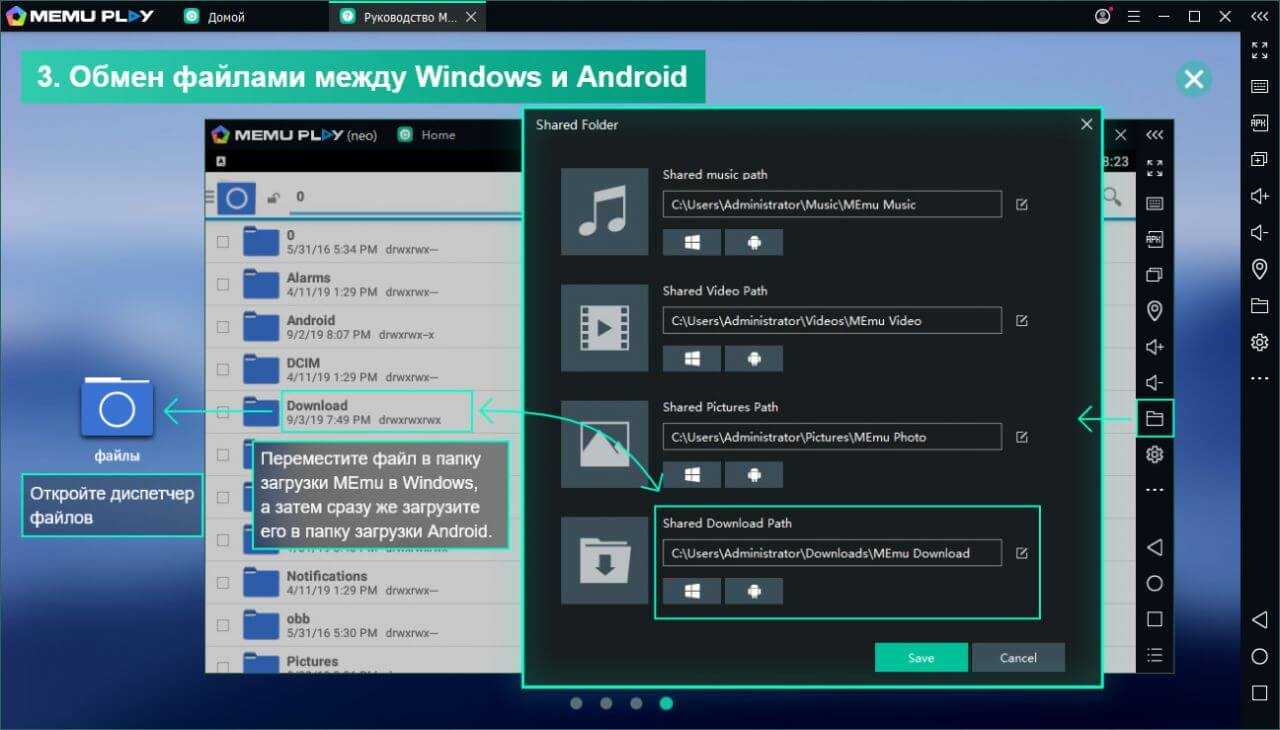Screen dimensions: 1280x730
Task: Click APK icon in the tutorial's inner sidebar
Action: [x=1154, y=239]
